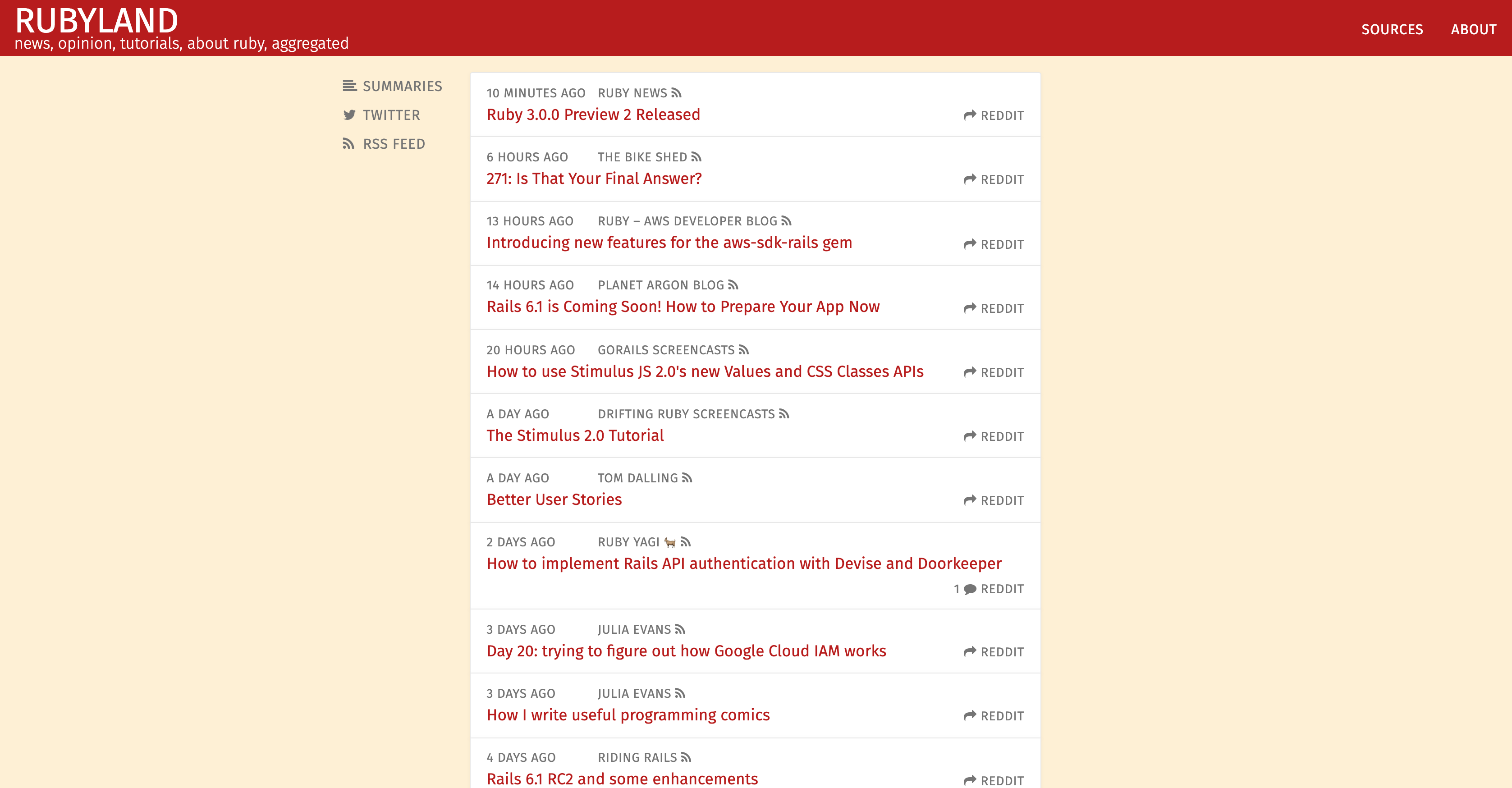
Task: Open Rails 6.1 RC2 and enhancements article
Action: (622, 779)
